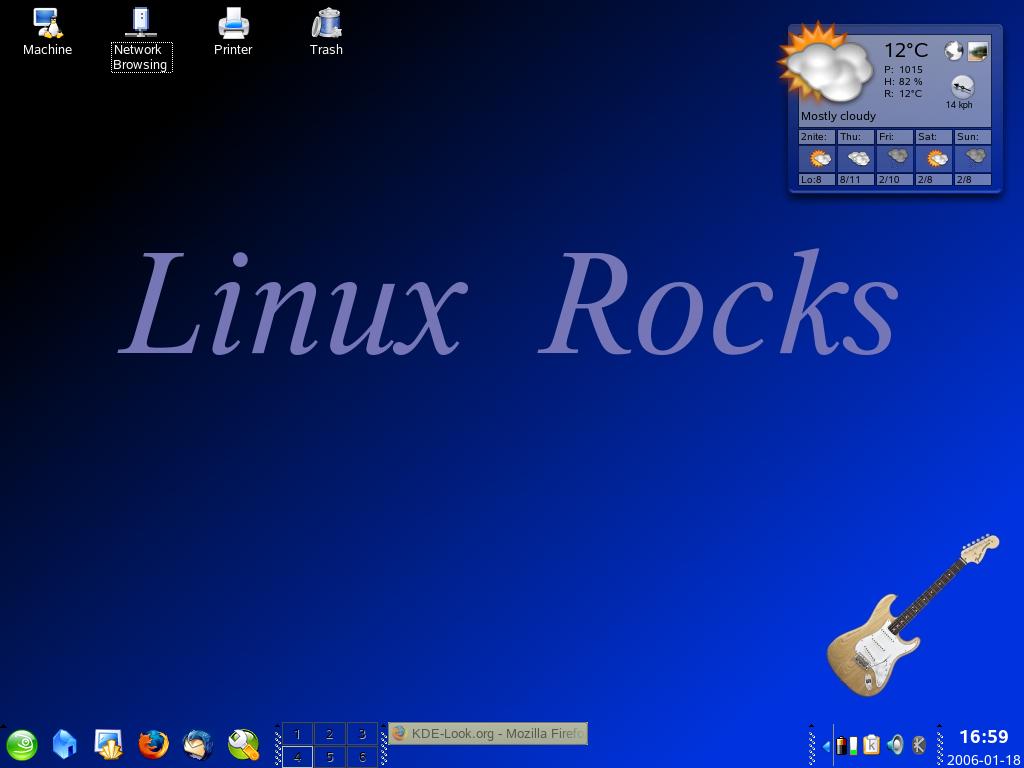Open the openSUSE application launcher menu
Image resolution: width=1024 pixels, height=768 pixels.
pos(20,745)
